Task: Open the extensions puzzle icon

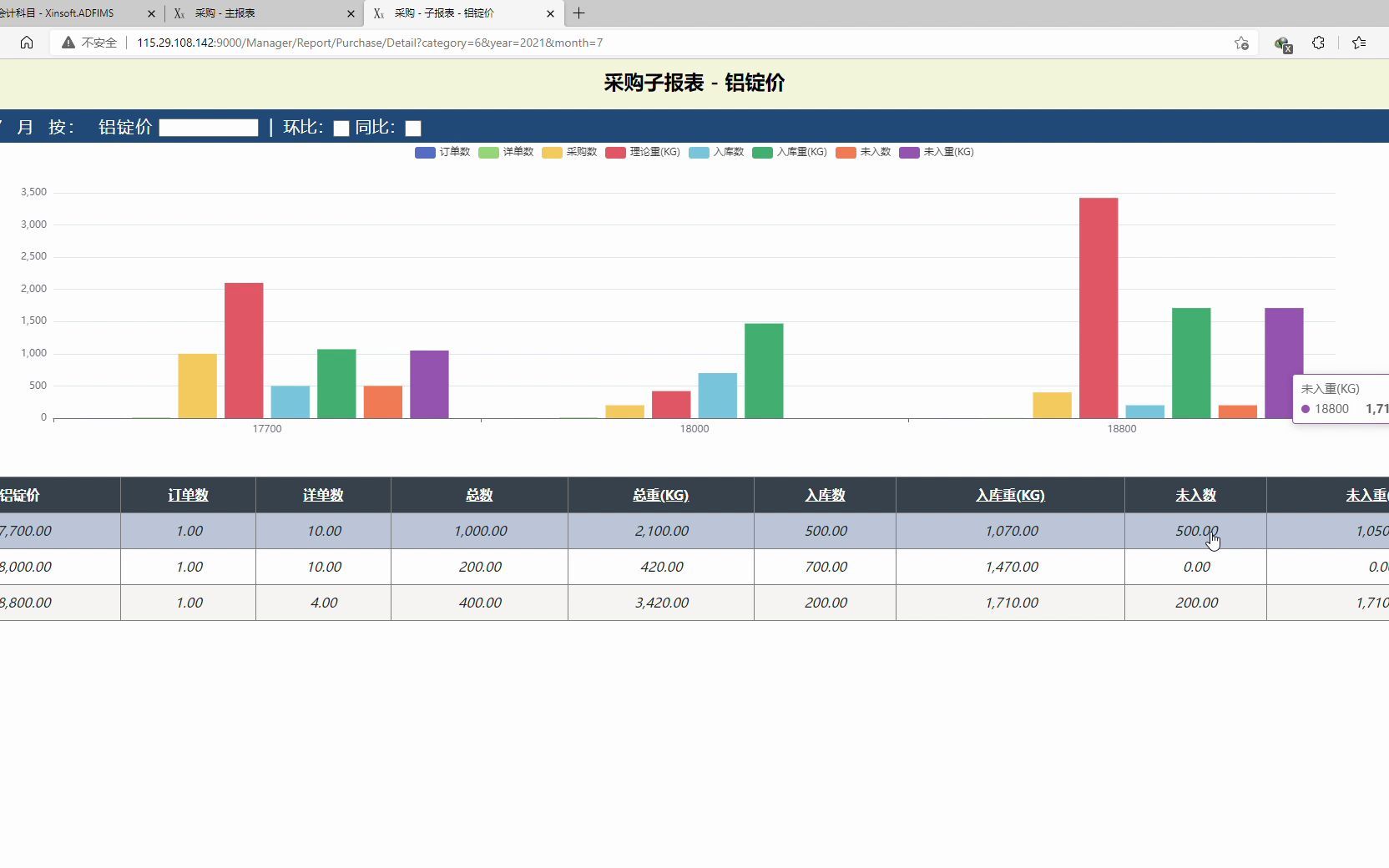Action: tap(1318, 43)
